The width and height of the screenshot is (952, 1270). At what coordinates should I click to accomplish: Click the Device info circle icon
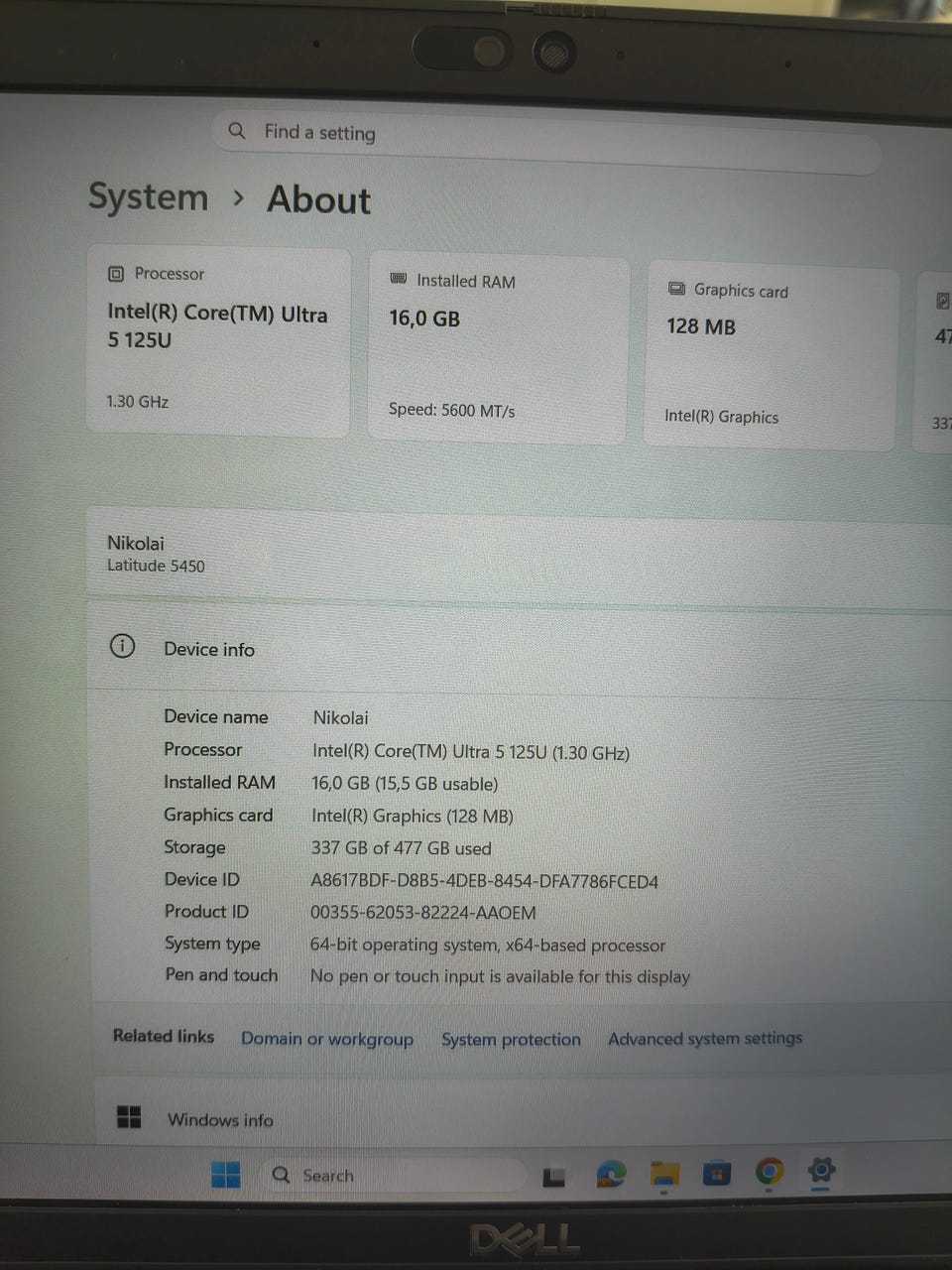(122, 647)
